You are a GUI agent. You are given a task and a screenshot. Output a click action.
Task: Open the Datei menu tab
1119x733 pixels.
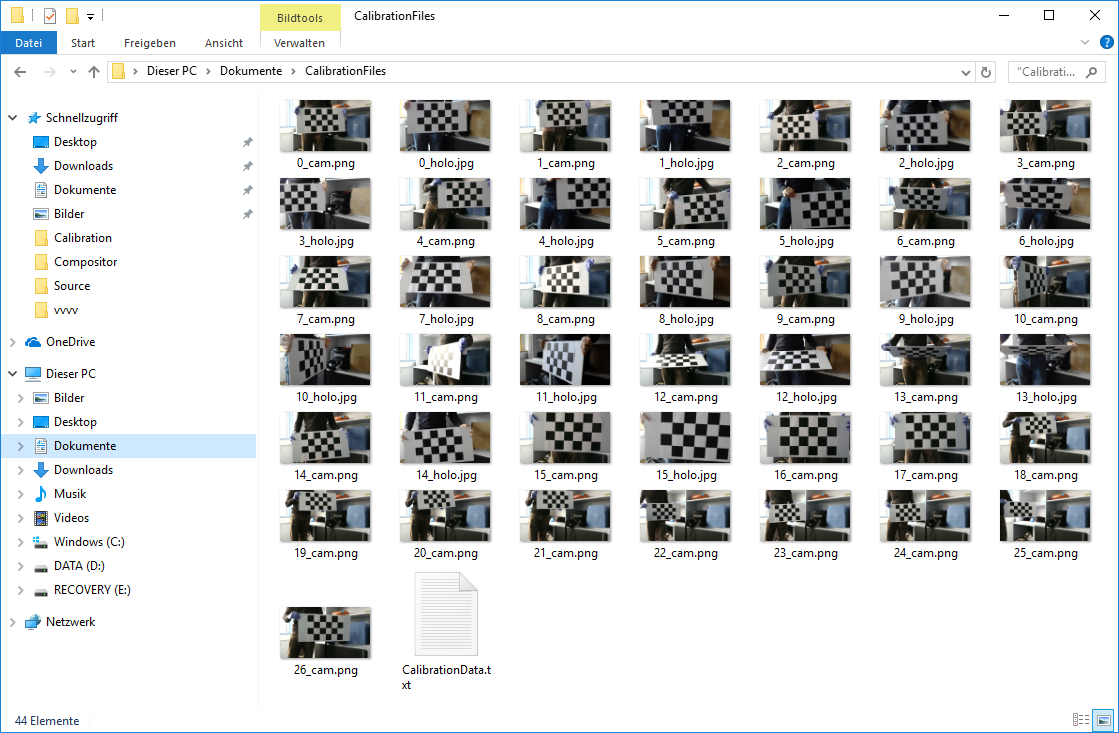(29, 43)
